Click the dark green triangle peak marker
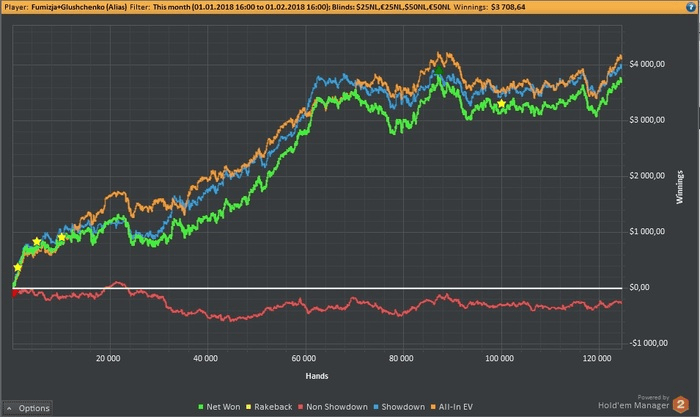This screenshot has width=700, height=417. click(x=439, y=70)
